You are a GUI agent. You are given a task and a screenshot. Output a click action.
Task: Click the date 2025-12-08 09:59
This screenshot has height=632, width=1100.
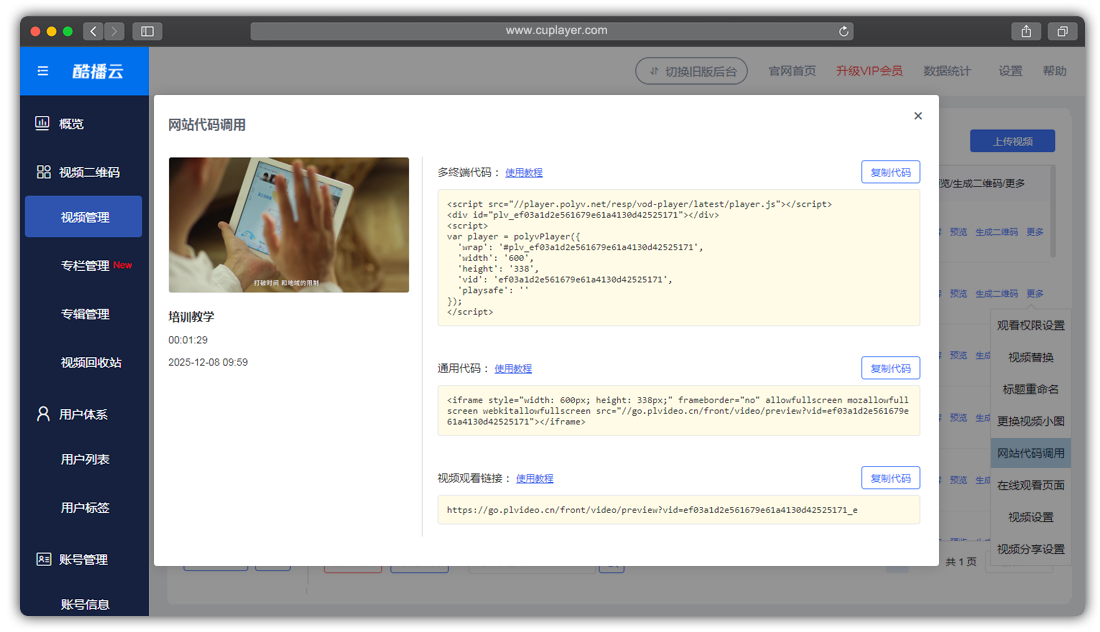[x=208, y=363]
